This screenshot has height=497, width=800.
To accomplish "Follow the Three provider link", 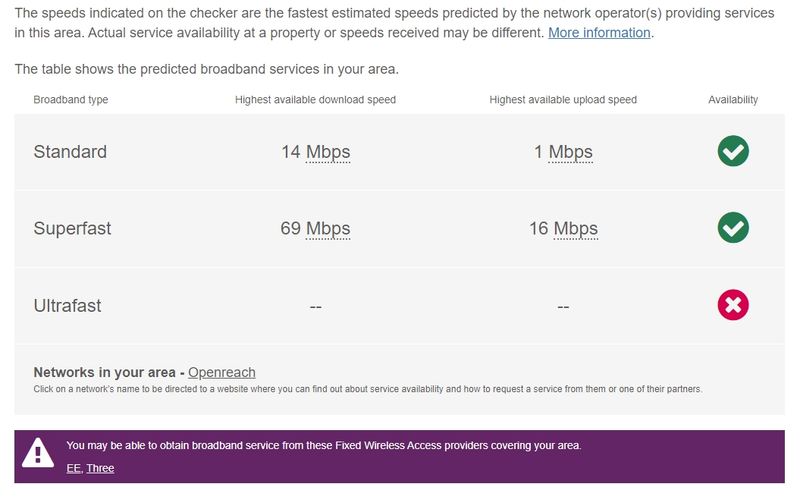I will coord(100,468).
